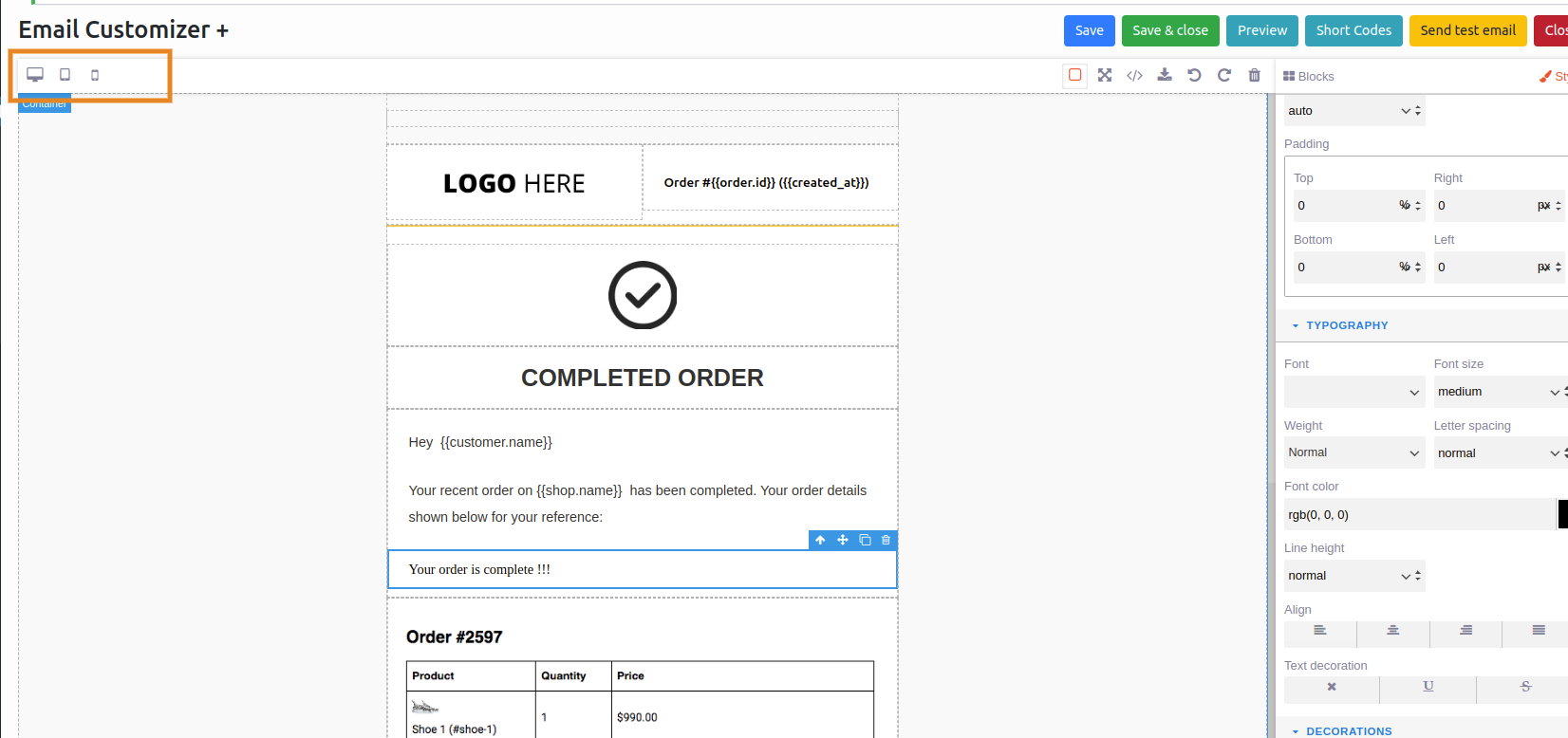The image size is (1568, 738).
Task: Click the $990.00 price cell
Action: [637, 717]
